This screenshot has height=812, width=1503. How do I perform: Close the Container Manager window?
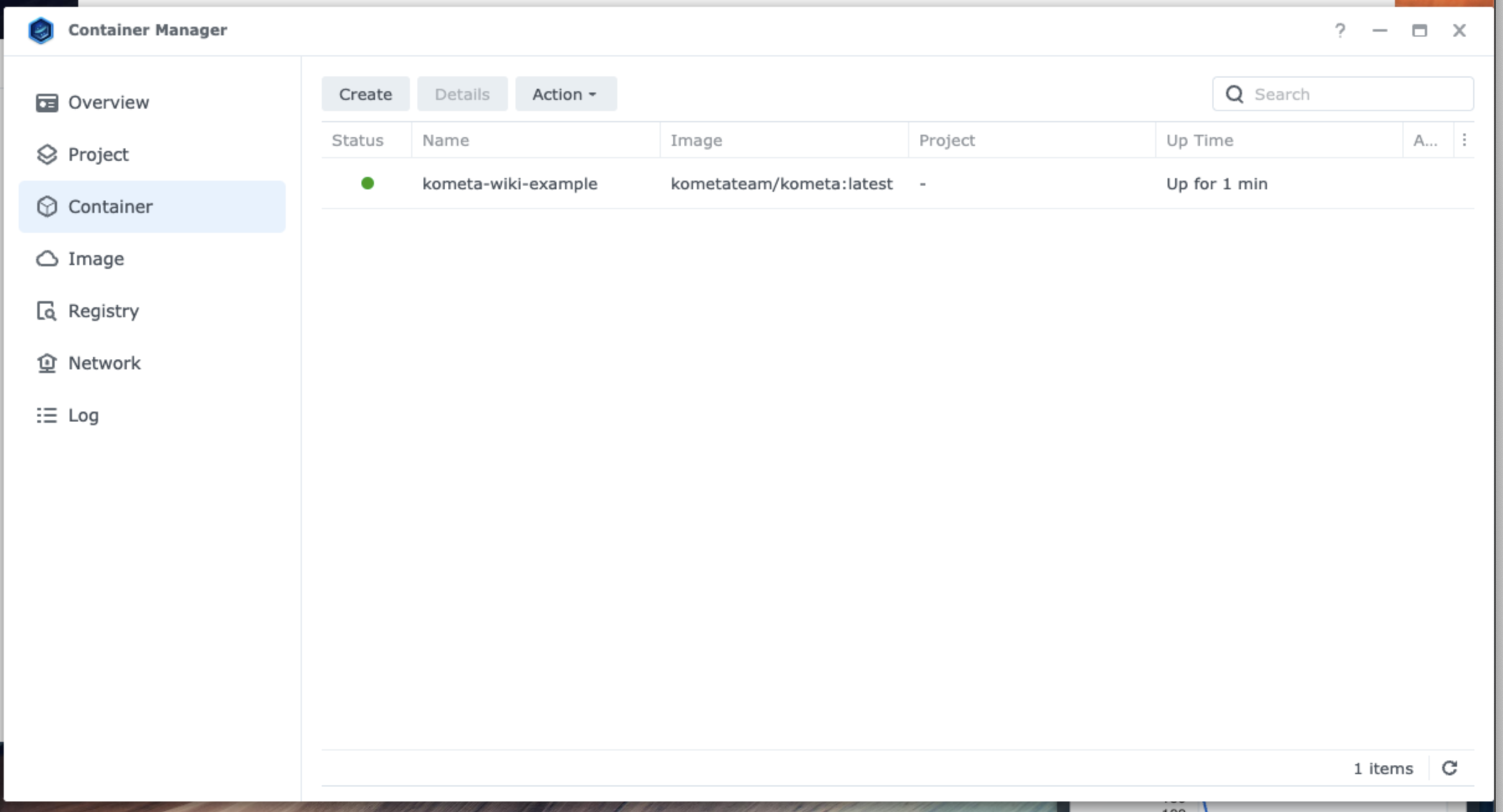[x=1460, y=30]
